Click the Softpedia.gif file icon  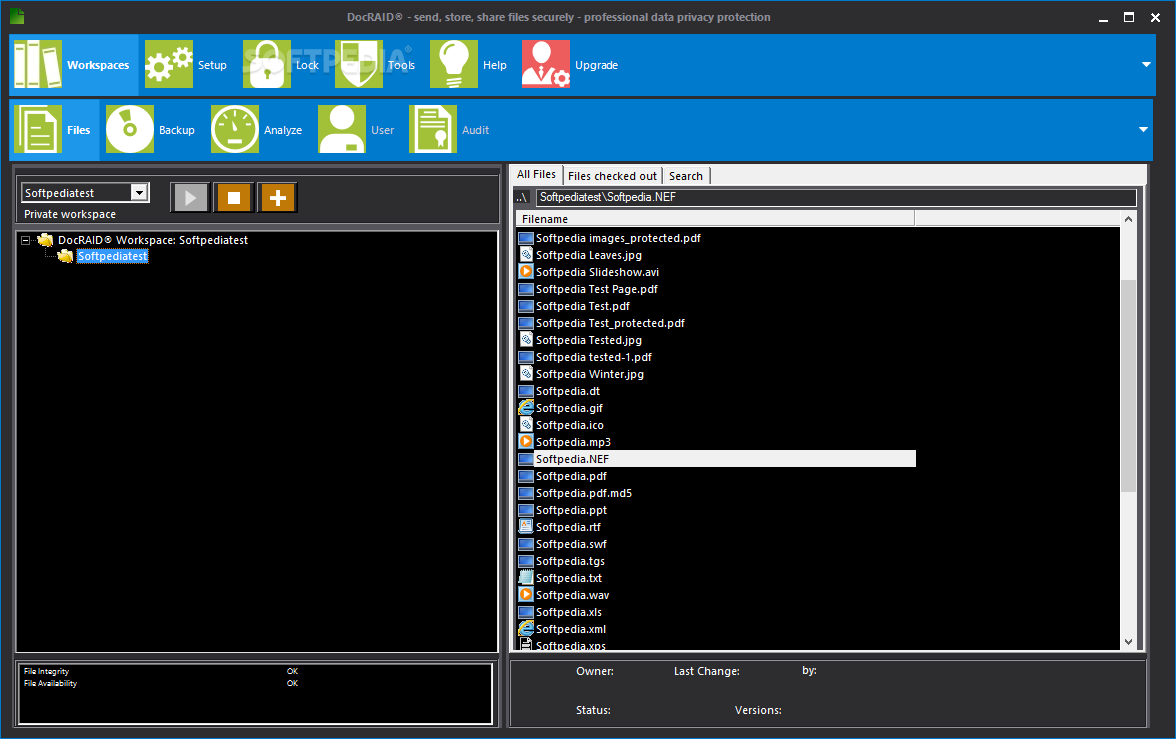pos(526,407)
